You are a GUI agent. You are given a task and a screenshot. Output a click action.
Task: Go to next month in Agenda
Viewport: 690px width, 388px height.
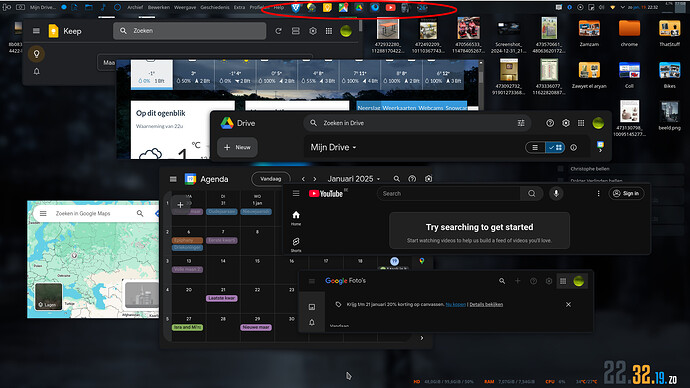click(315, 179)
